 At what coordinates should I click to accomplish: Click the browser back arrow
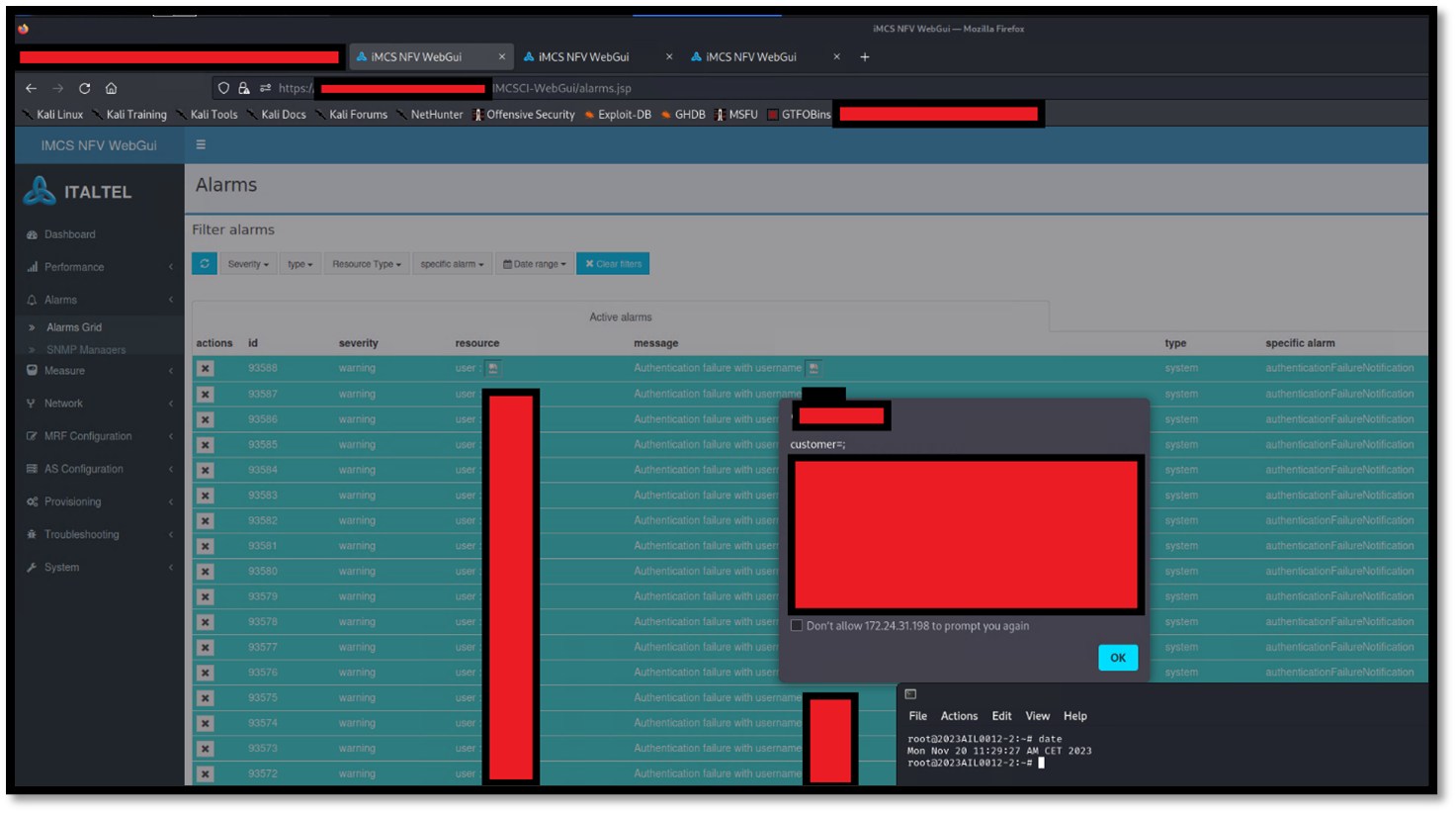click(x=31, y=88)
